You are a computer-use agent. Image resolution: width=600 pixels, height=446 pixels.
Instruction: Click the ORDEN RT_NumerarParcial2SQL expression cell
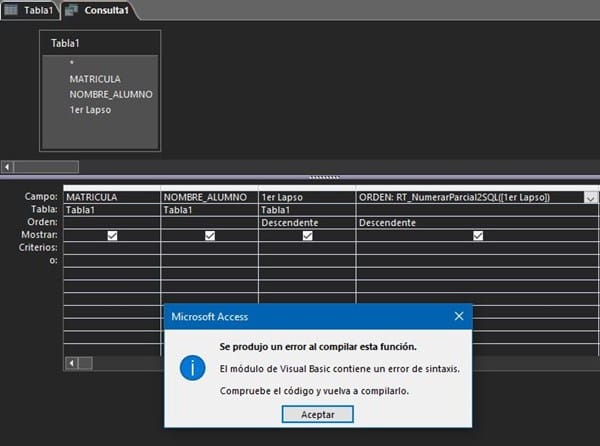(470, 197)
